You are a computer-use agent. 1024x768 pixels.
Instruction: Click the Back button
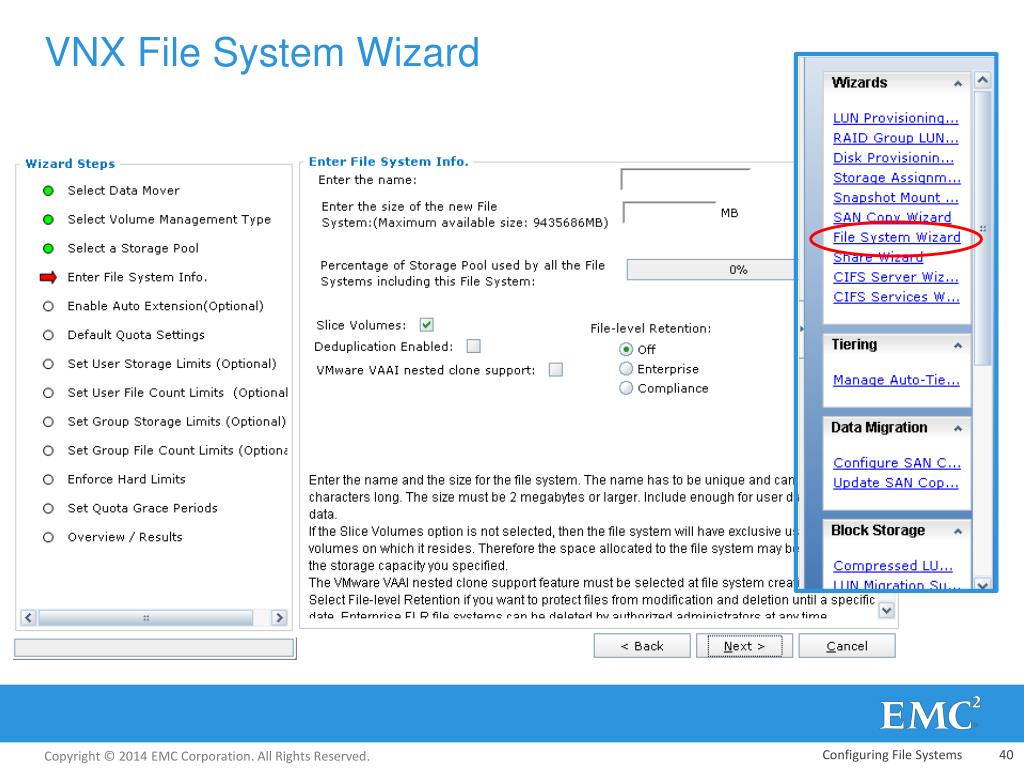point(642,646)
